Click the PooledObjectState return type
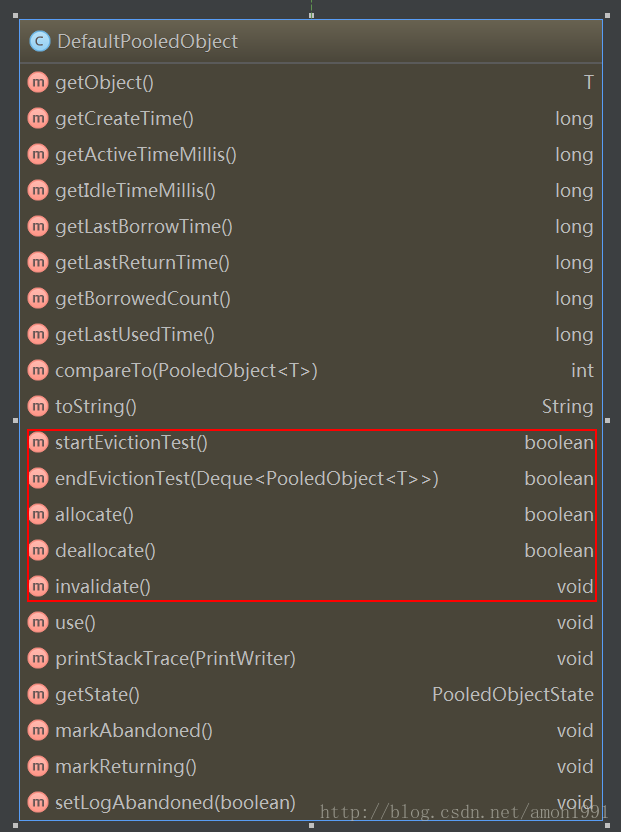Screen dimensions: 621x832 (513, 694)
